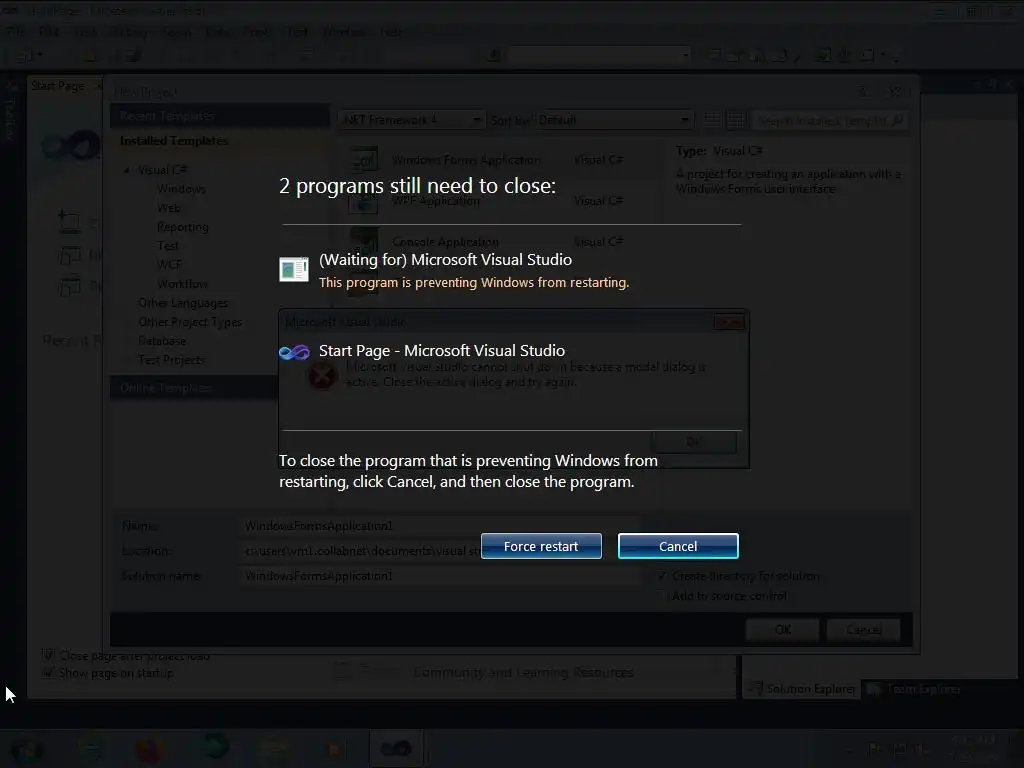Click the red error icon in the message box

point(322,377)
